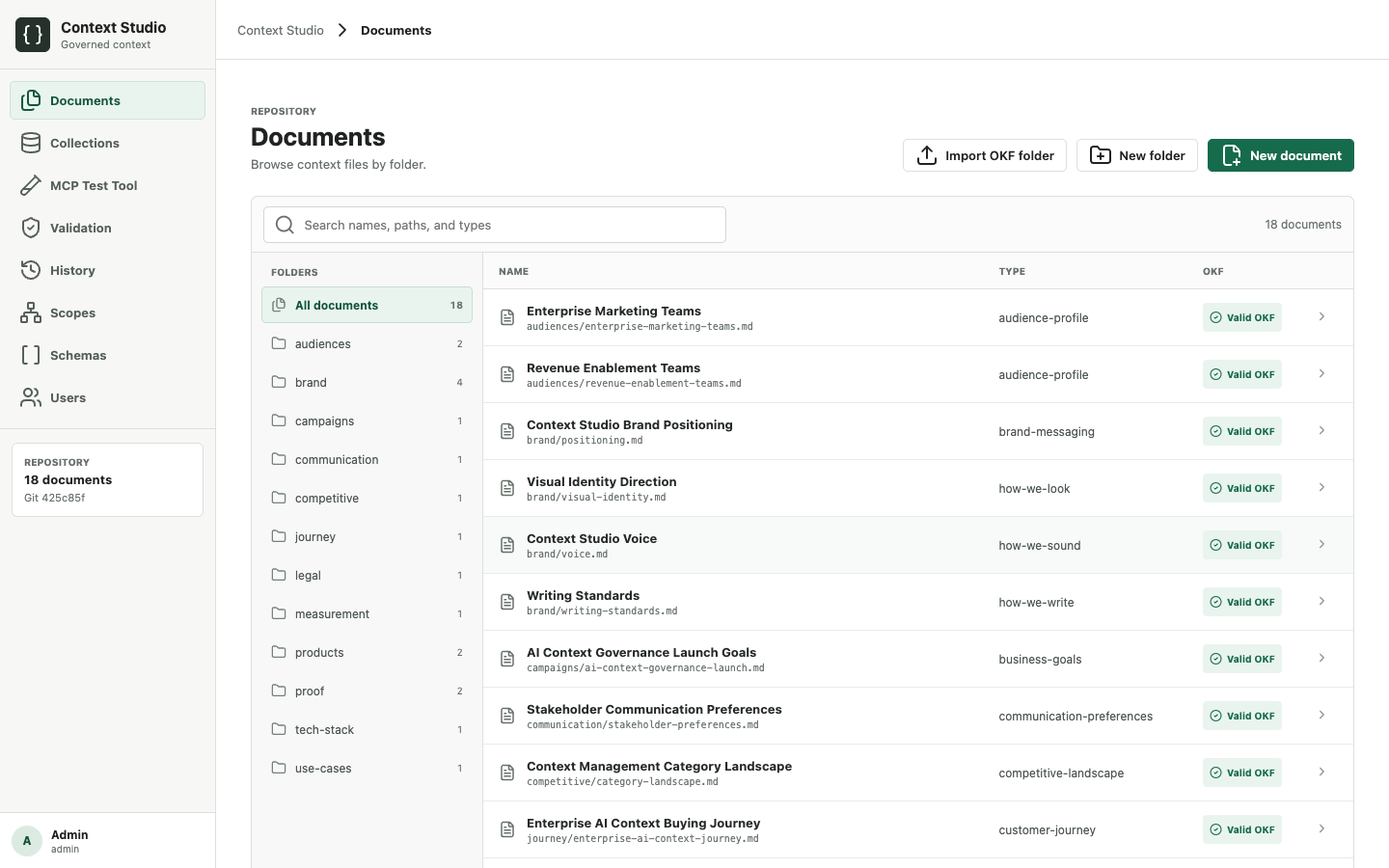Open chevron for Visual Identity Direction row
1389x868 pixels.
(x=1321, y=488)
